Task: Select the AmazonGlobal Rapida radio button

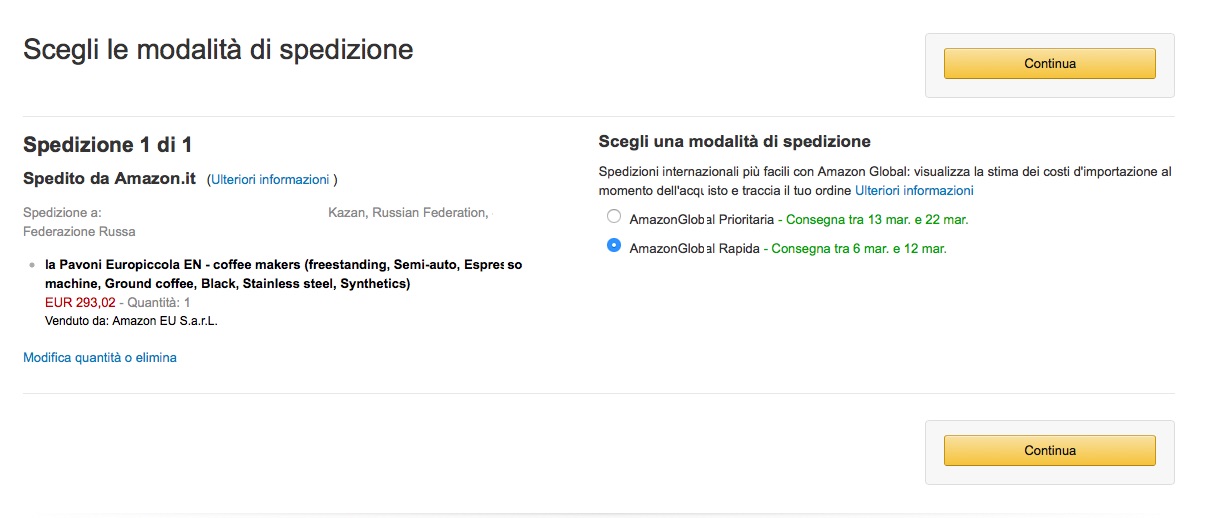Action: (614, 245)
